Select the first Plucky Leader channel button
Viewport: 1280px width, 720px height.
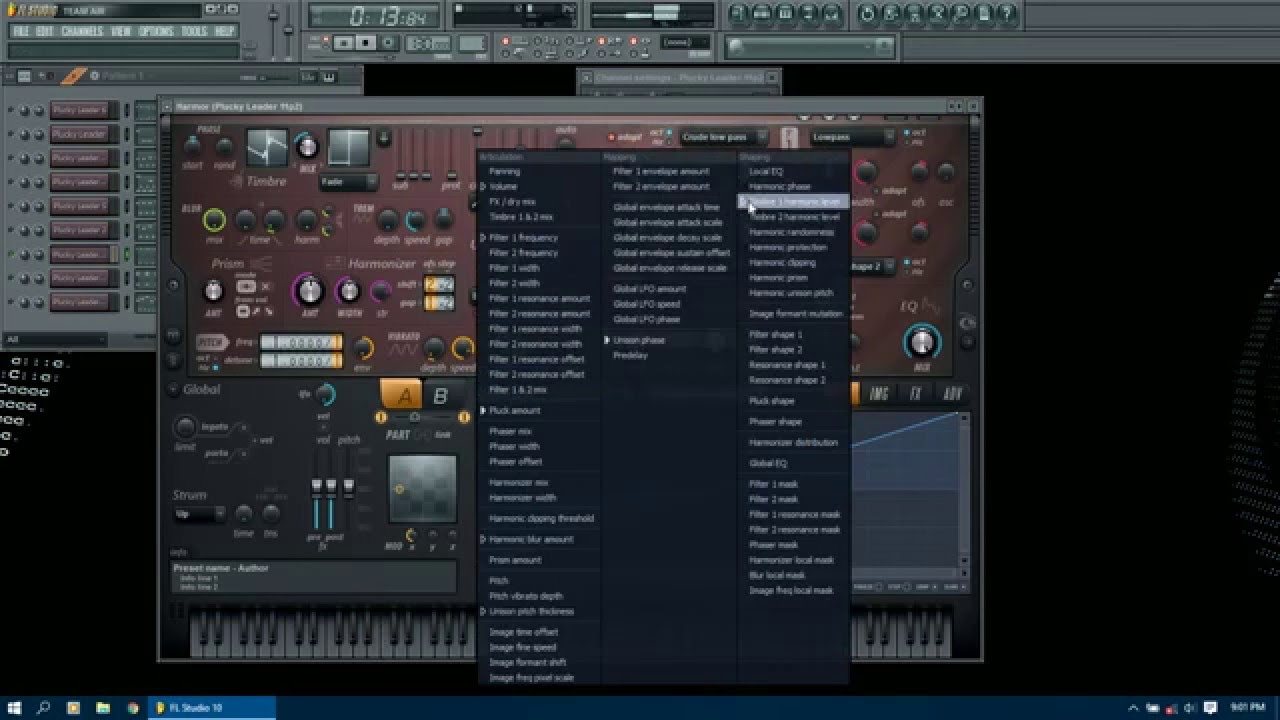coord(79,110)
